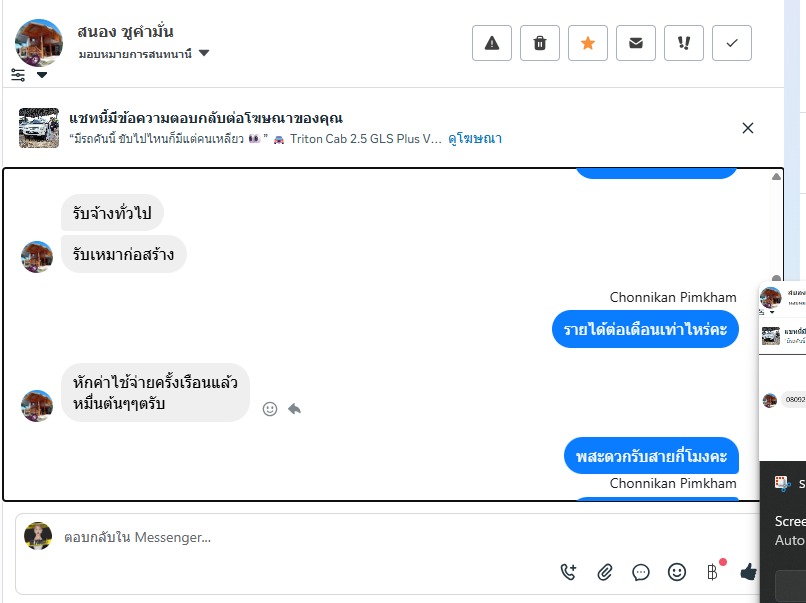Open the ad thumbnail with the truck

pos(39,127)
